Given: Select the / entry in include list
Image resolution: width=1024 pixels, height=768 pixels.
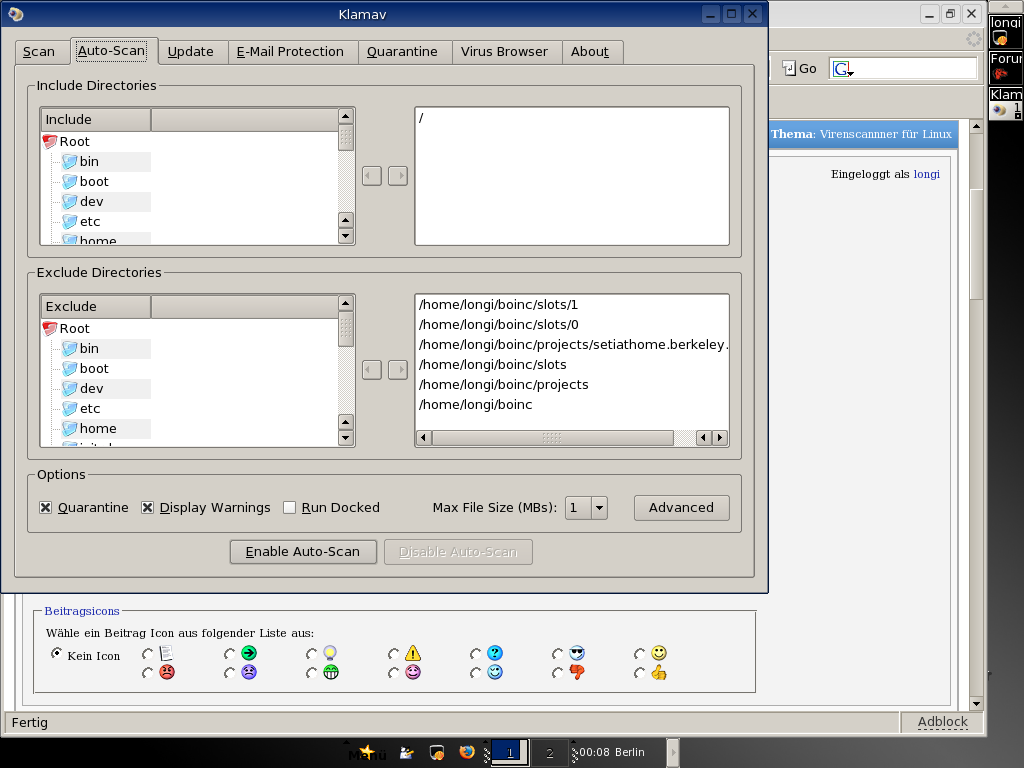Looking at the screenshot, I should point(421,118).
